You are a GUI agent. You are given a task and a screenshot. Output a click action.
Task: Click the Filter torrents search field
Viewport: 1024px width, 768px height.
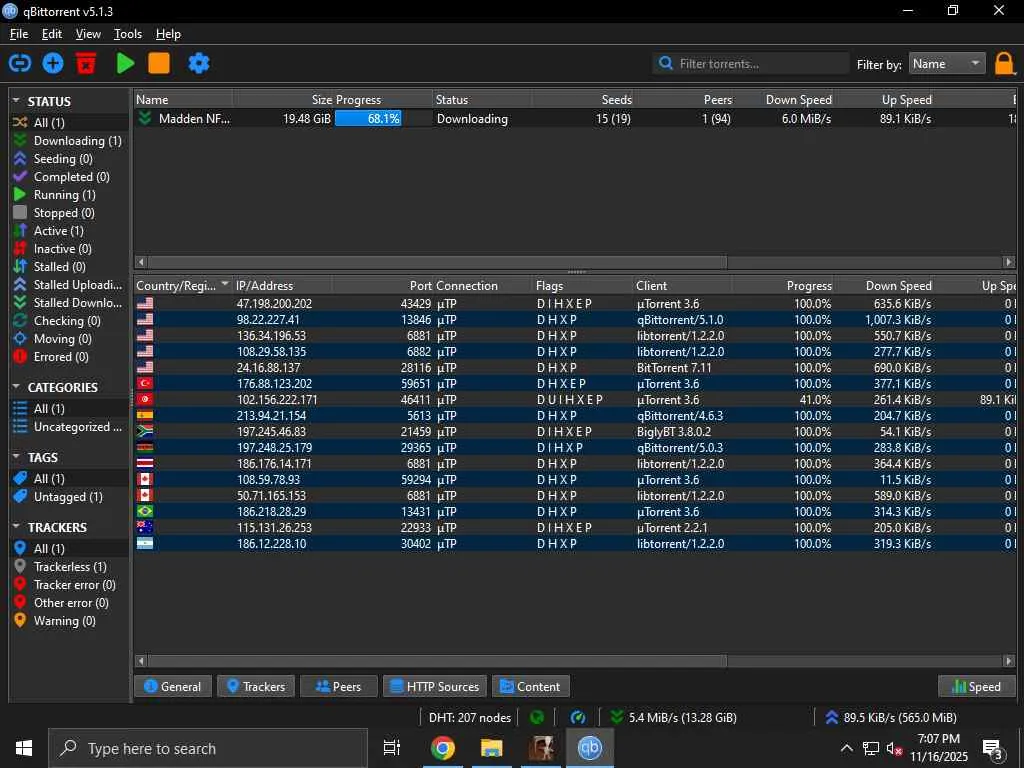(751, 63)
